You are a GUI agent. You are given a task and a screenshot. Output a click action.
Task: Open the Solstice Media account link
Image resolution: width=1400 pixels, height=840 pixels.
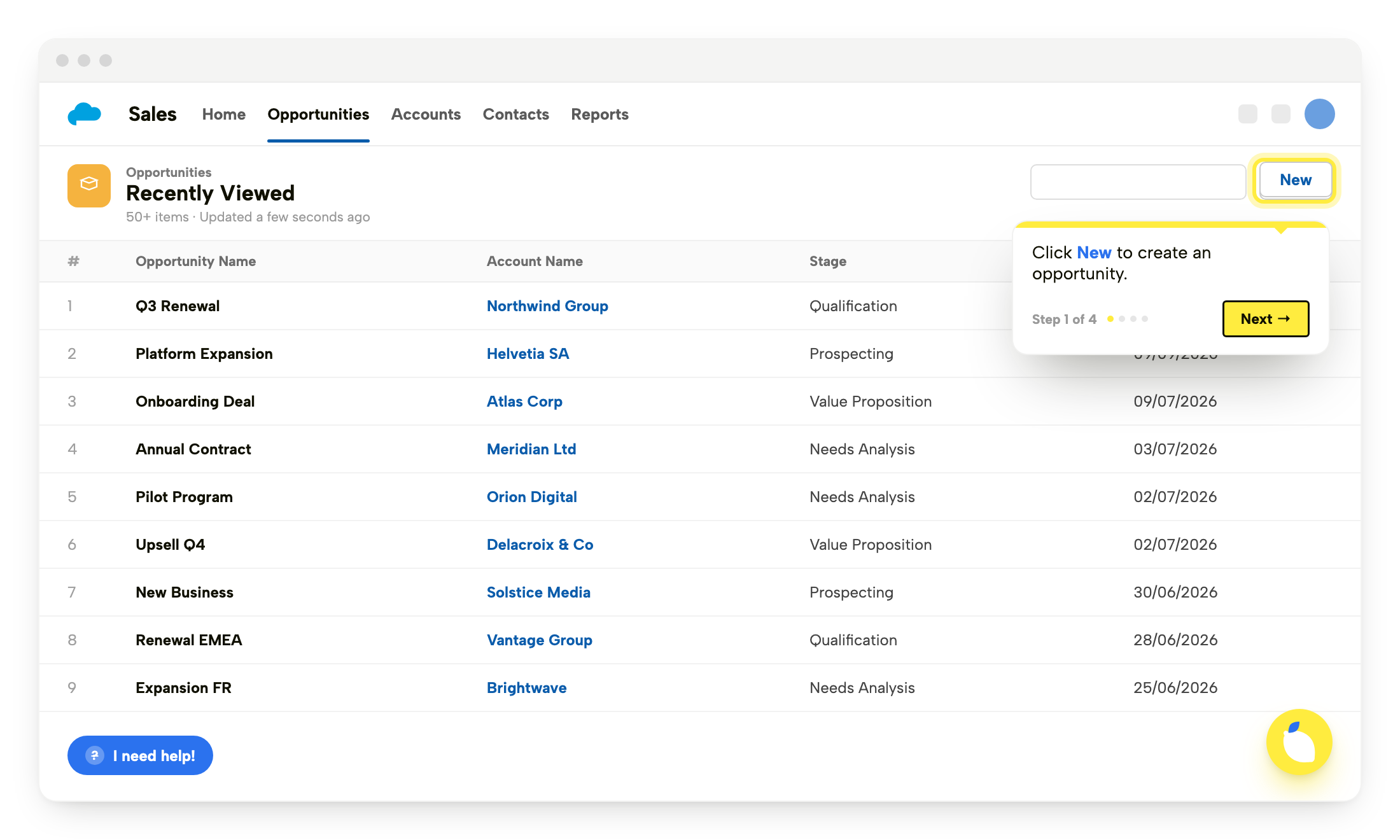pyautogui.click(x=538, y=592)
